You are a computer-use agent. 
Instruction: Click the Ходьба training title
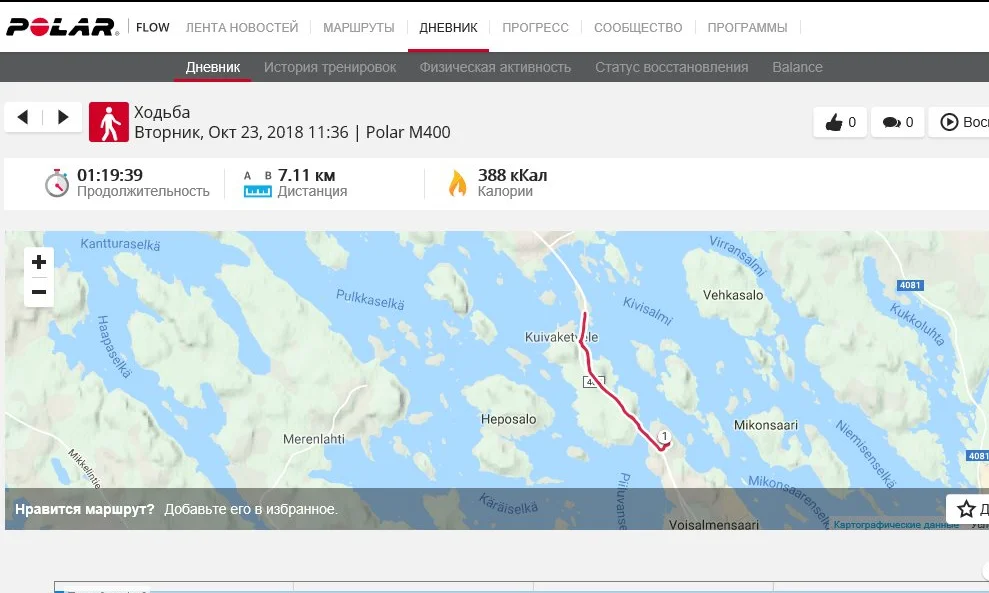(162, 112)
